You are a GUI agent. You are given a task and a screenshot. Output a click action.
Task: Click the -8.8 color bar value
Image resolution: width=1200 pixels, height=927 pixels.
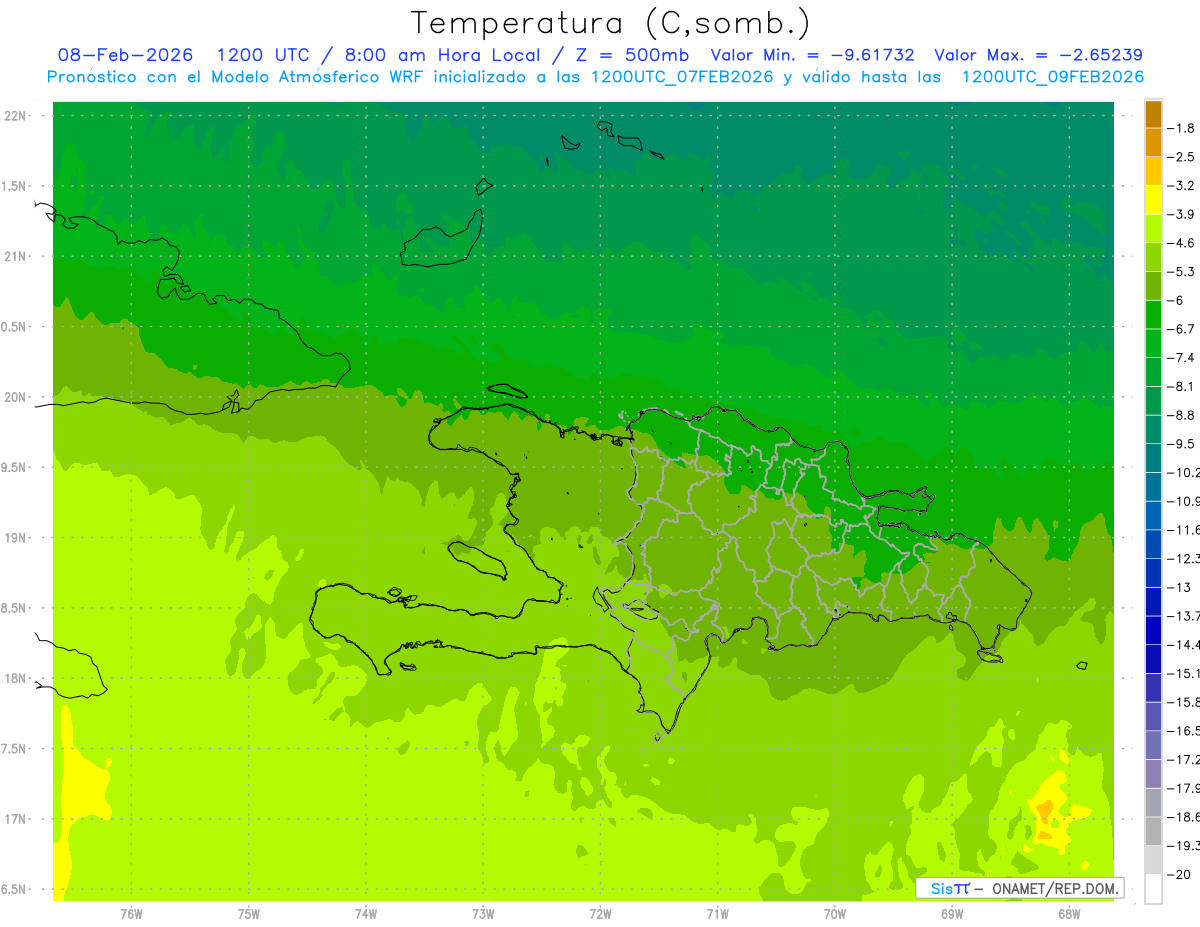[x=1182, y=415]
